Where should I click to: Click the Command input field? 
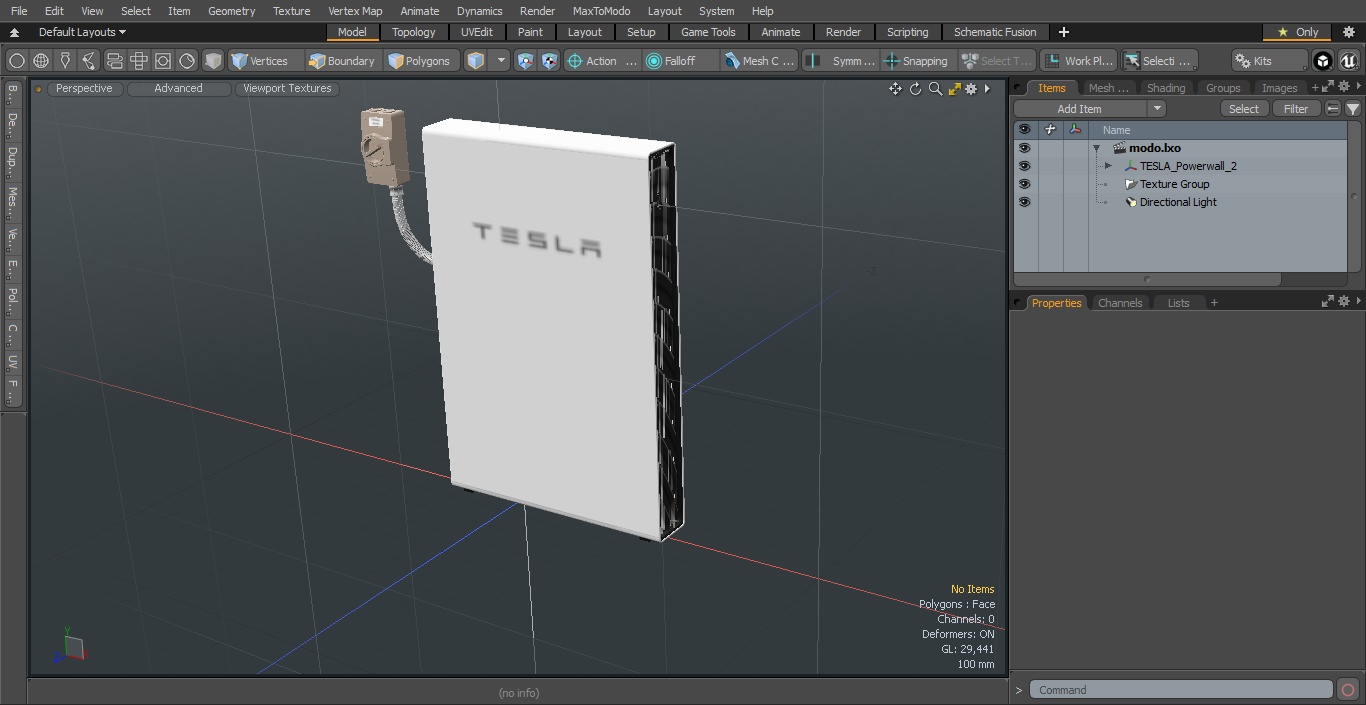pyautogui.click(x=1181, y=690)
